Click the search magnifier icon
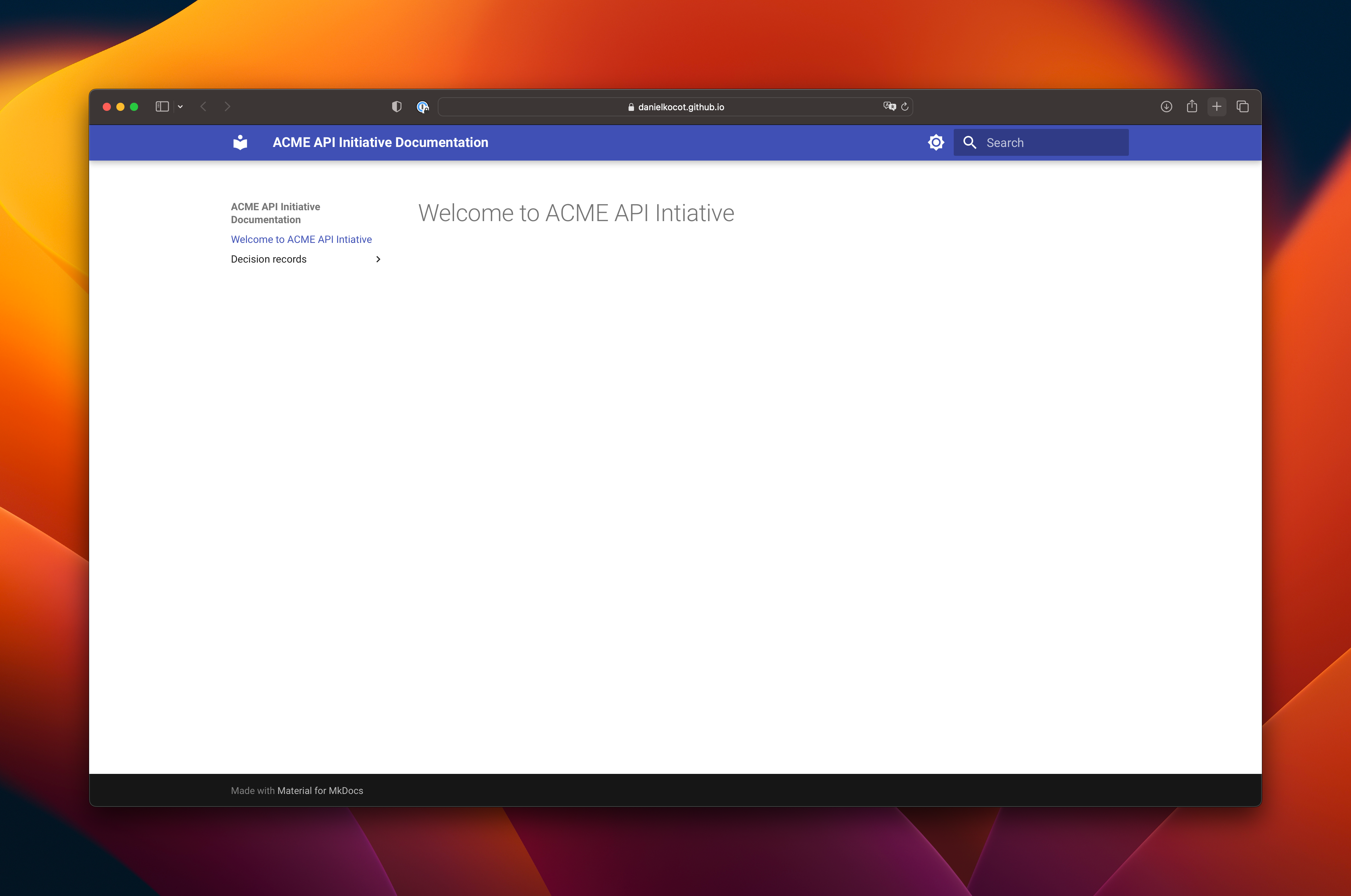1351x896 pixels. tap(969, 142)
